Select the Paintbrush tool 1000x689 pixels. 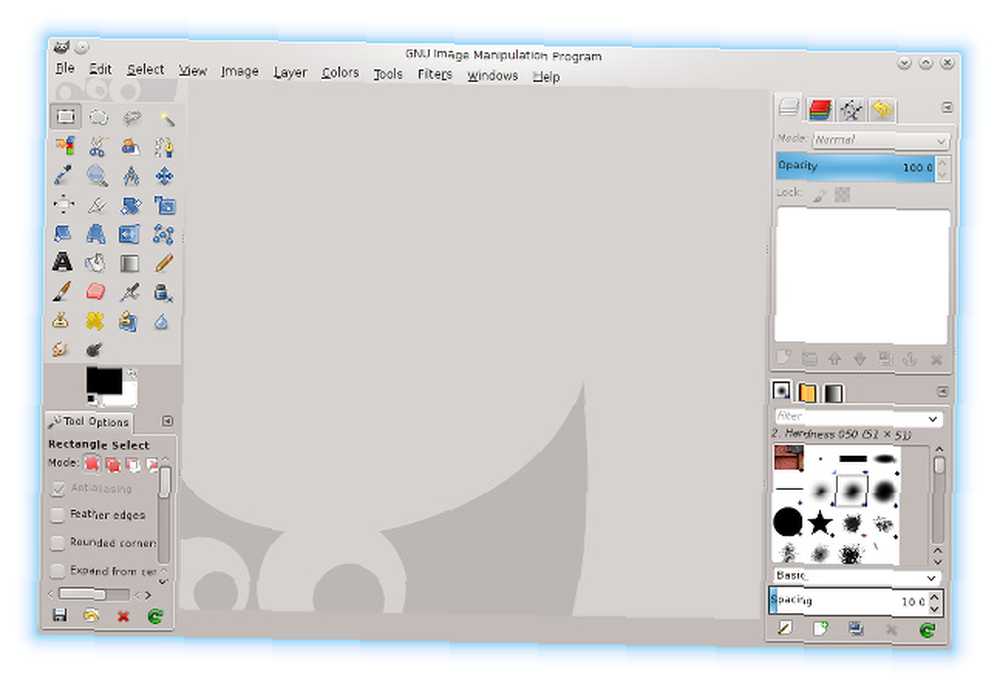pyautogui.click(x=61, y=292)
